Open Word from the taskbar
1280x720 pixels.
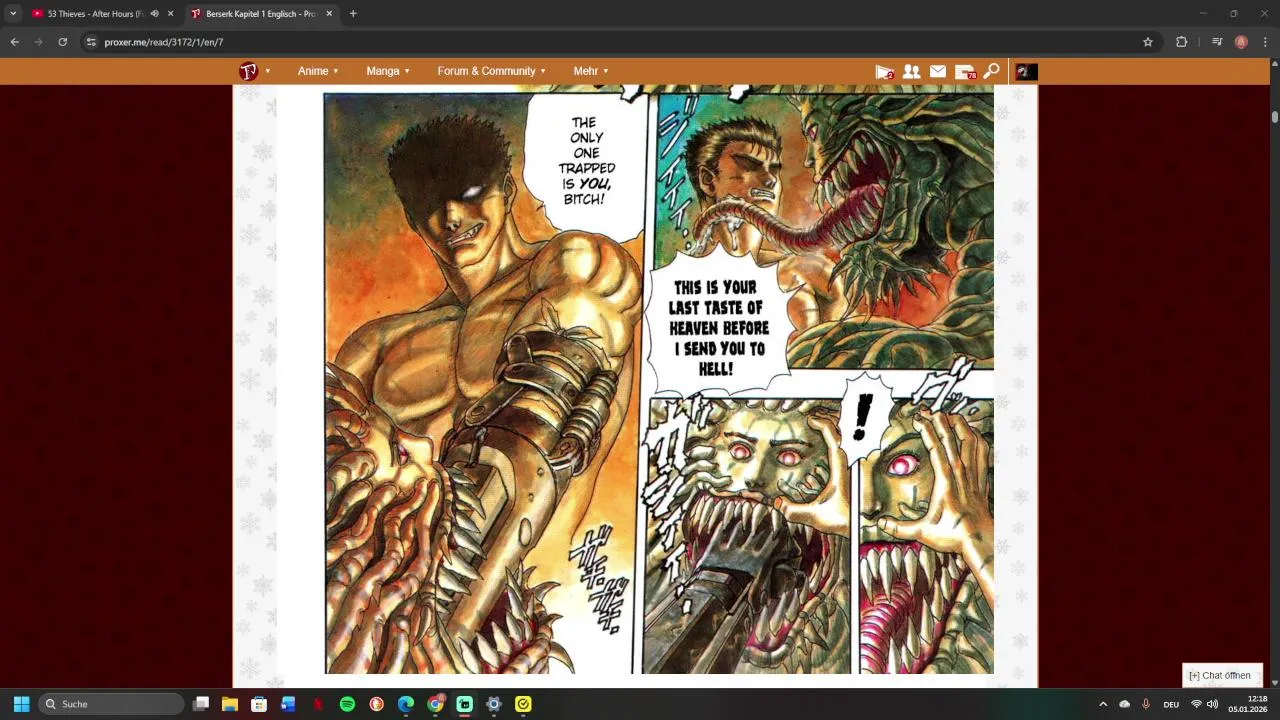(288, 704)
